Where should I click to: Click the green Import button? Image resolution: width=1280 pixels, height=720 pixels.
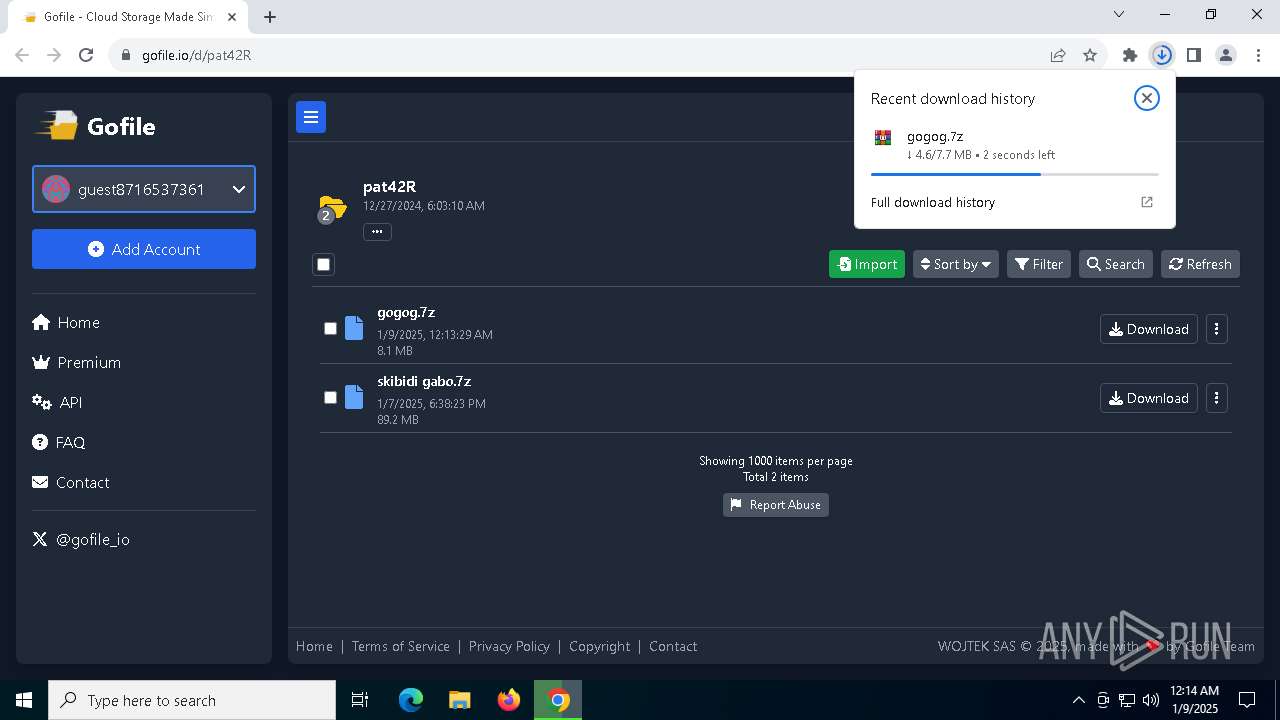(x=867, y=264)
